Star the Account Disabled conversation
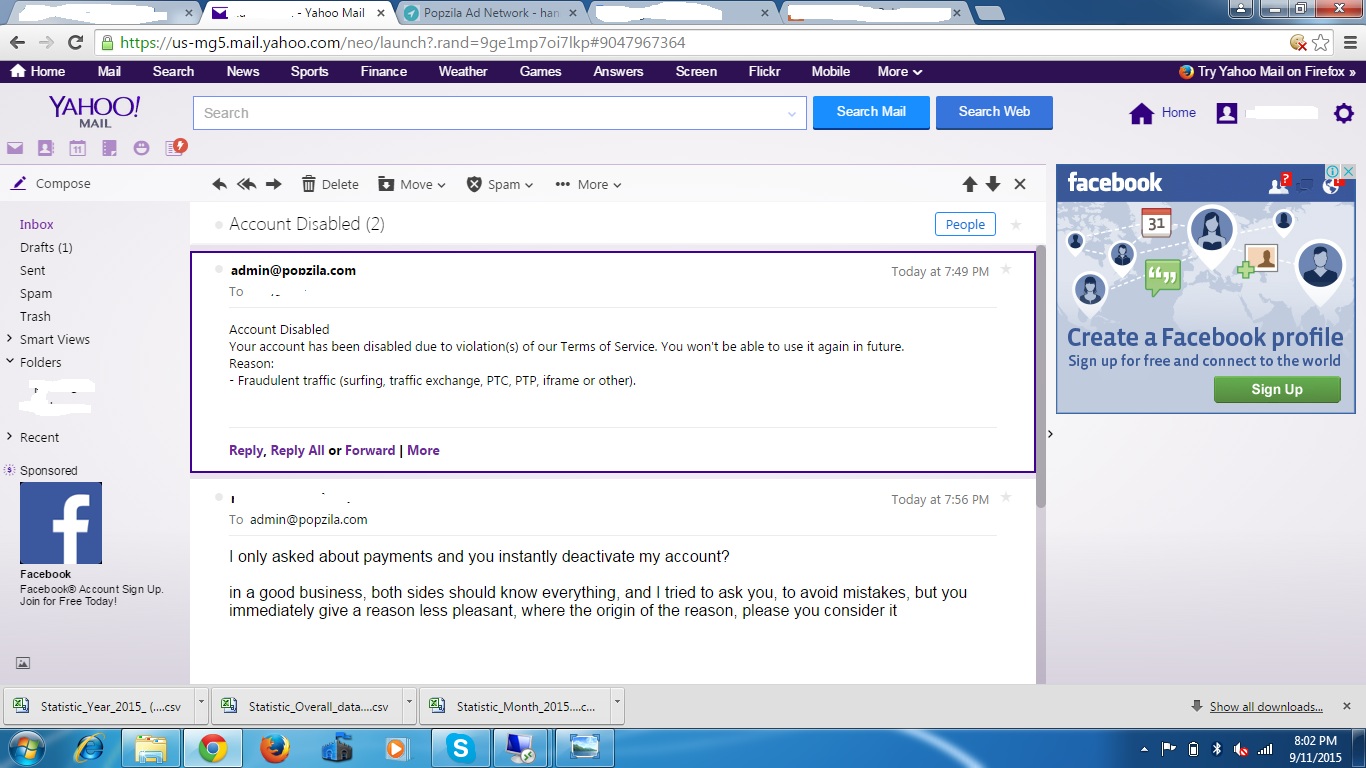The width and height of the screenshot is (1366, 768). pyautogui.click(x=1016, y=225)
